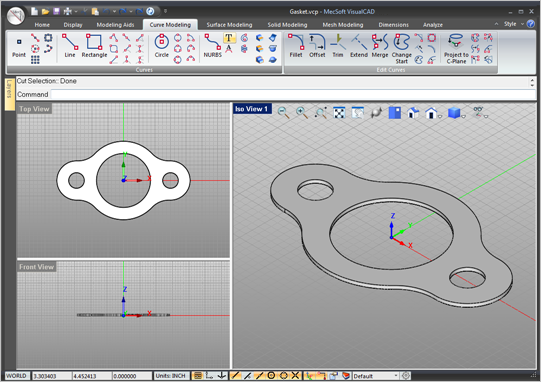Choose the Rectangle drawing tool

point(94,45)
